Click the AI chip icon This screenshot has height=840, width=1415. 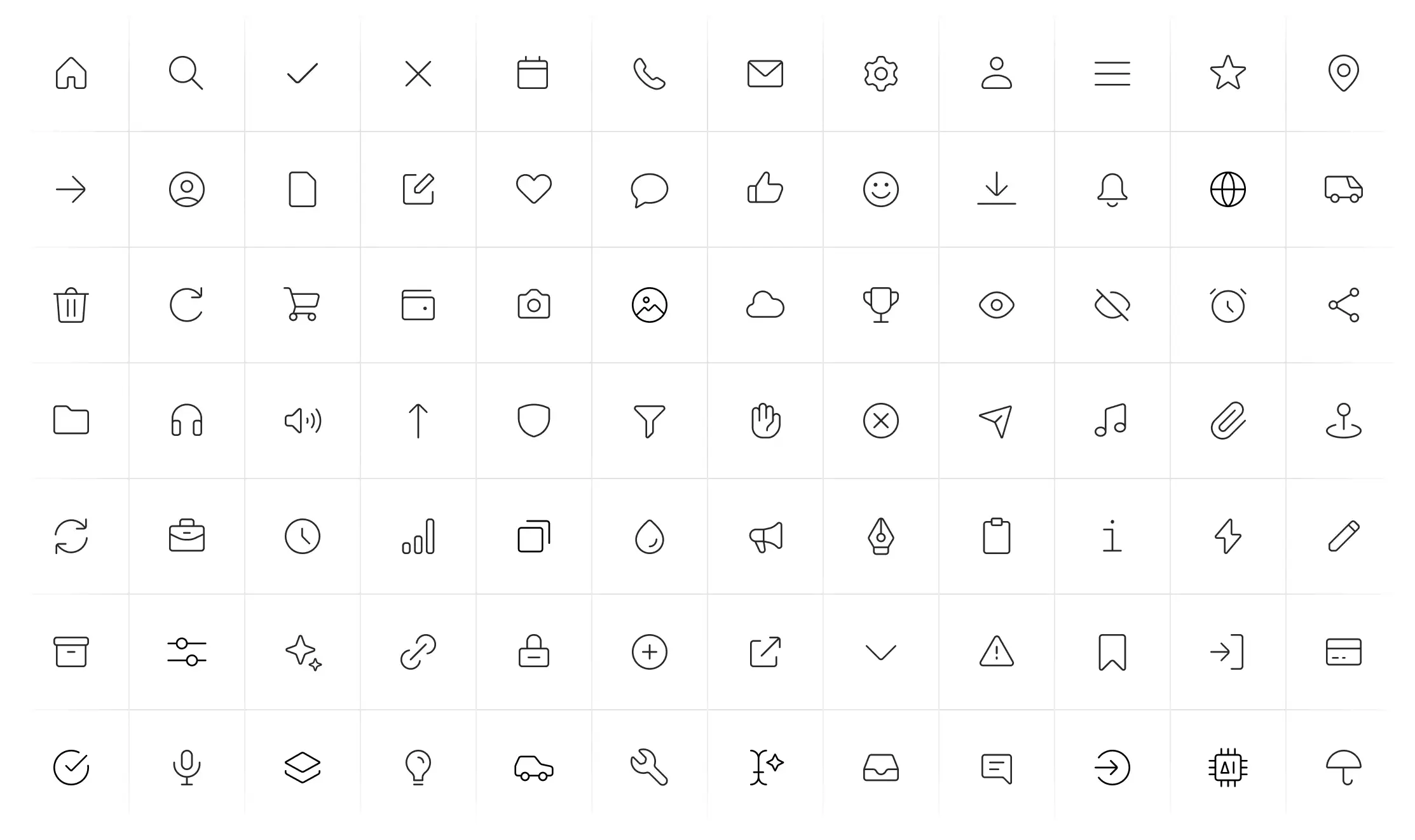tap(1227, 768)
